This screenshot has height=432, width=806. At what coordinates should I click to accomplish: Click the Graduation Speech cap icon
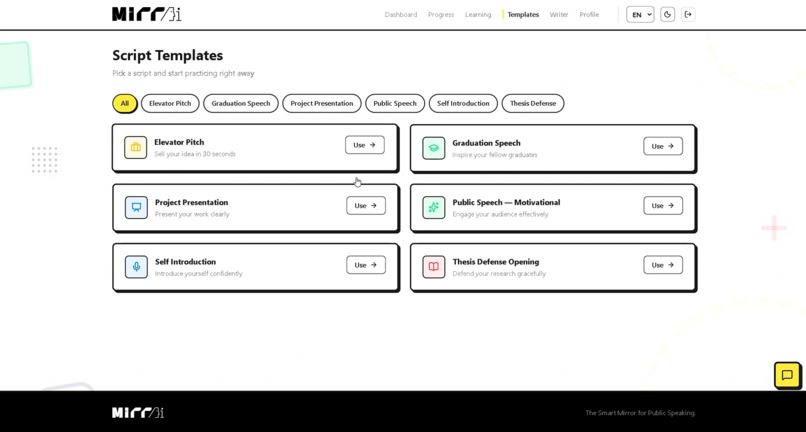[433, 148]
